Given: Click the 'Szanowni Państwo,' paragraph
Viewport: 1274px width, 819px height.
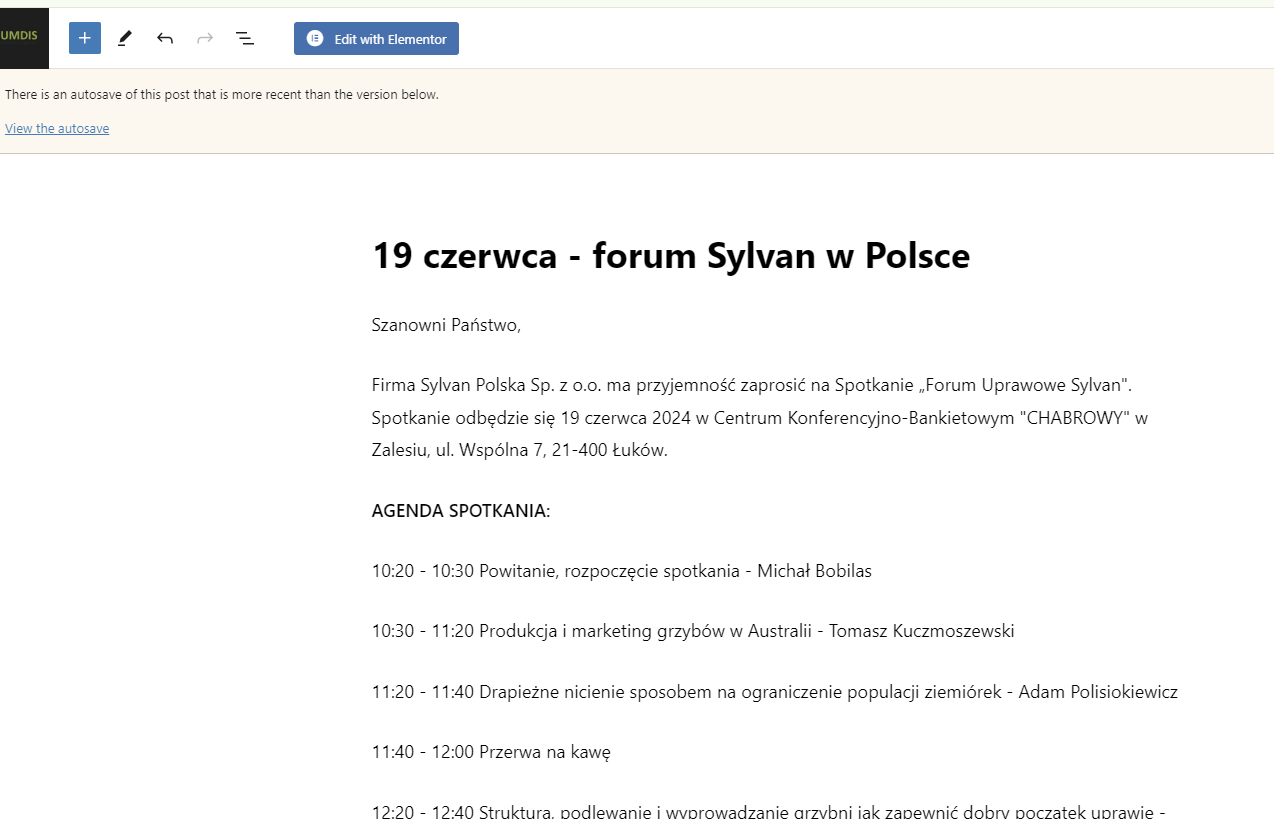Looking at the screenshot, I should pos(447,325).
